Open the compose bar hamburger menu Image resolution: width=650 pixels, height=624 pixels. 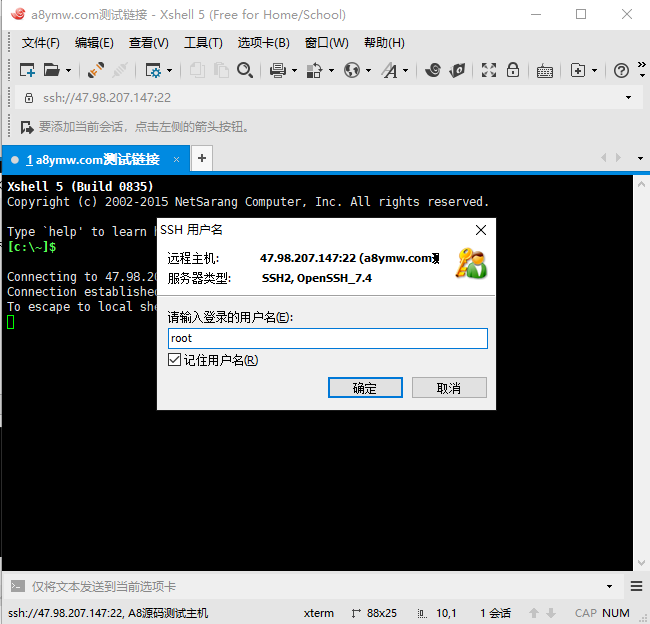636,586
